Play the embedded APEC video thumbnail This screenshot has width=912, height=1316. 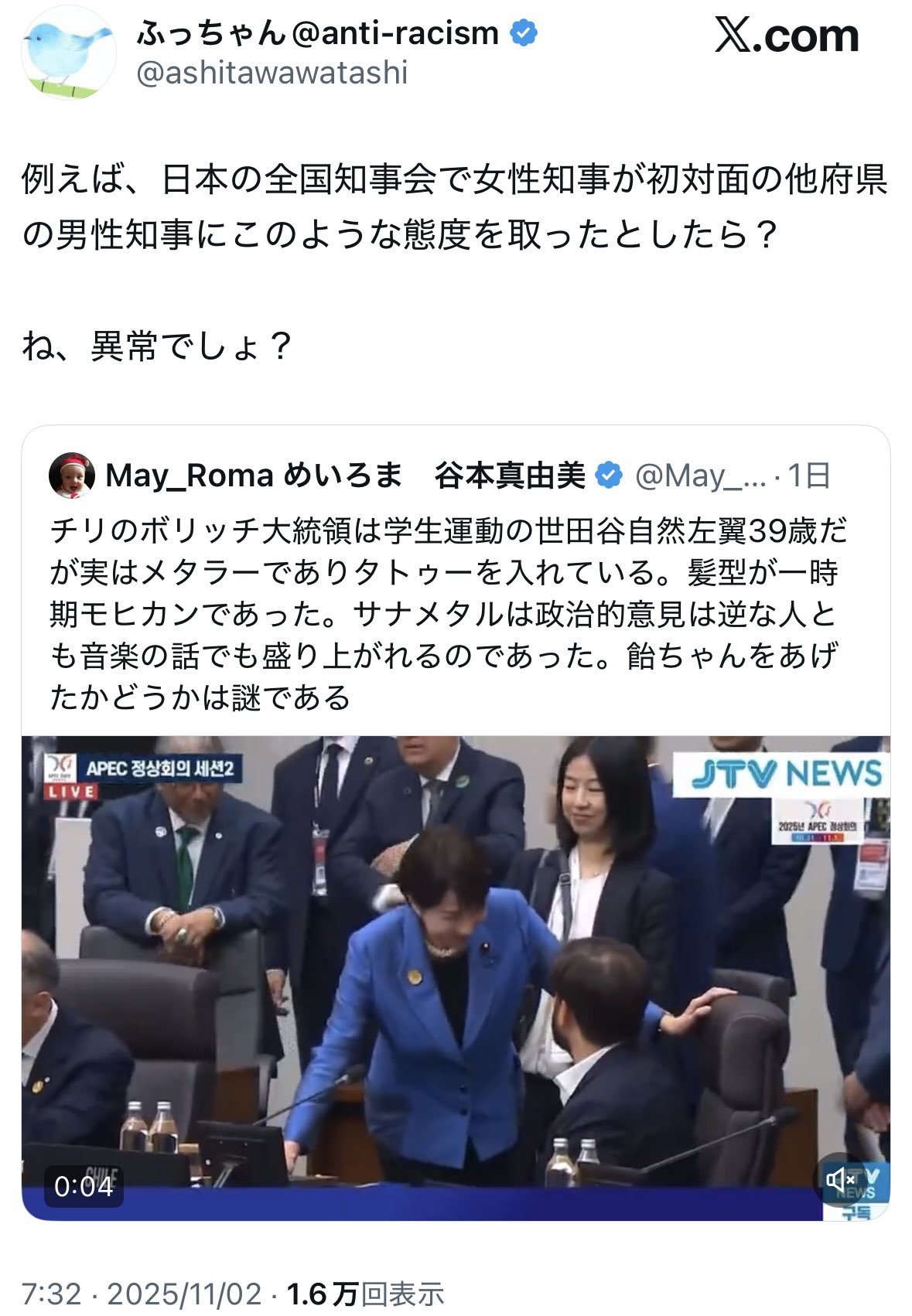coord(456,978)
